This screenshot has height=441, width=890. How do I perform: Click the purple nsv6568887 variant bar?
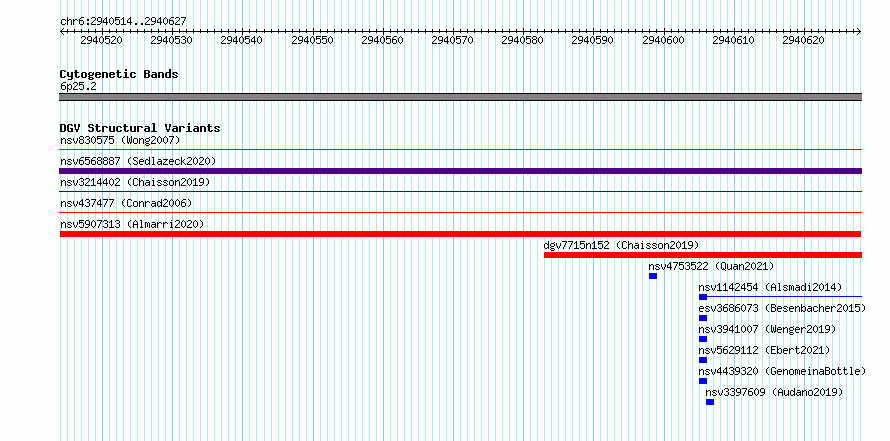[461, 171]
